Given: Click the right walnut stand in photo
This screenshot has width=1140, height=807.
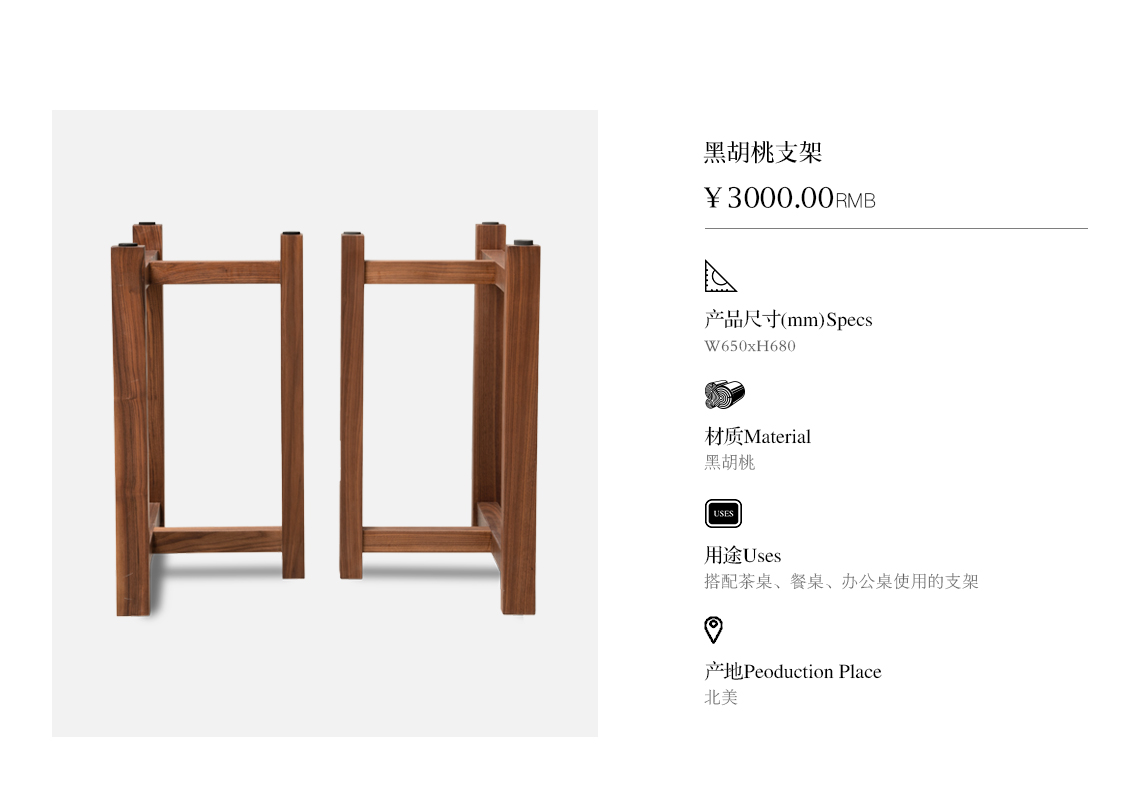Looking at the screenshot, I should coord(440,419).
